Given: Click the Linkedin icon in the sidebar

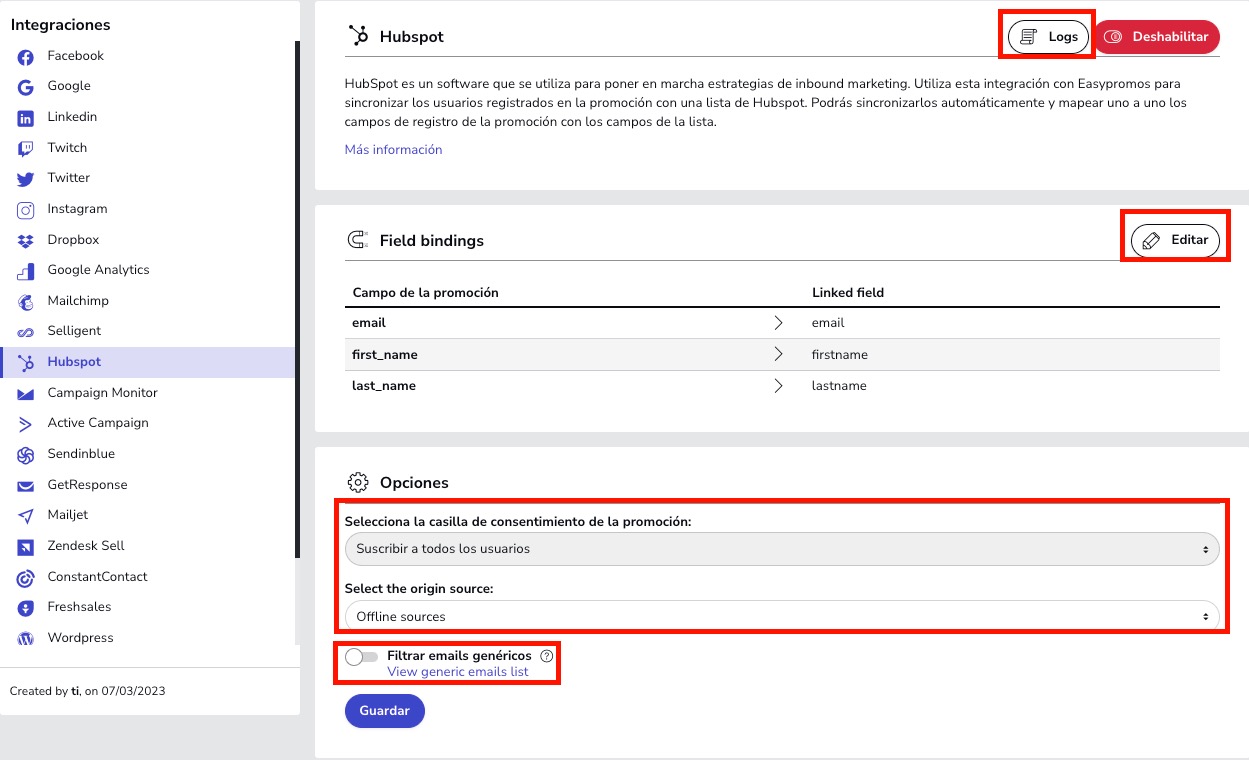Looking at the screenshot, I should [x=26, y=118].
